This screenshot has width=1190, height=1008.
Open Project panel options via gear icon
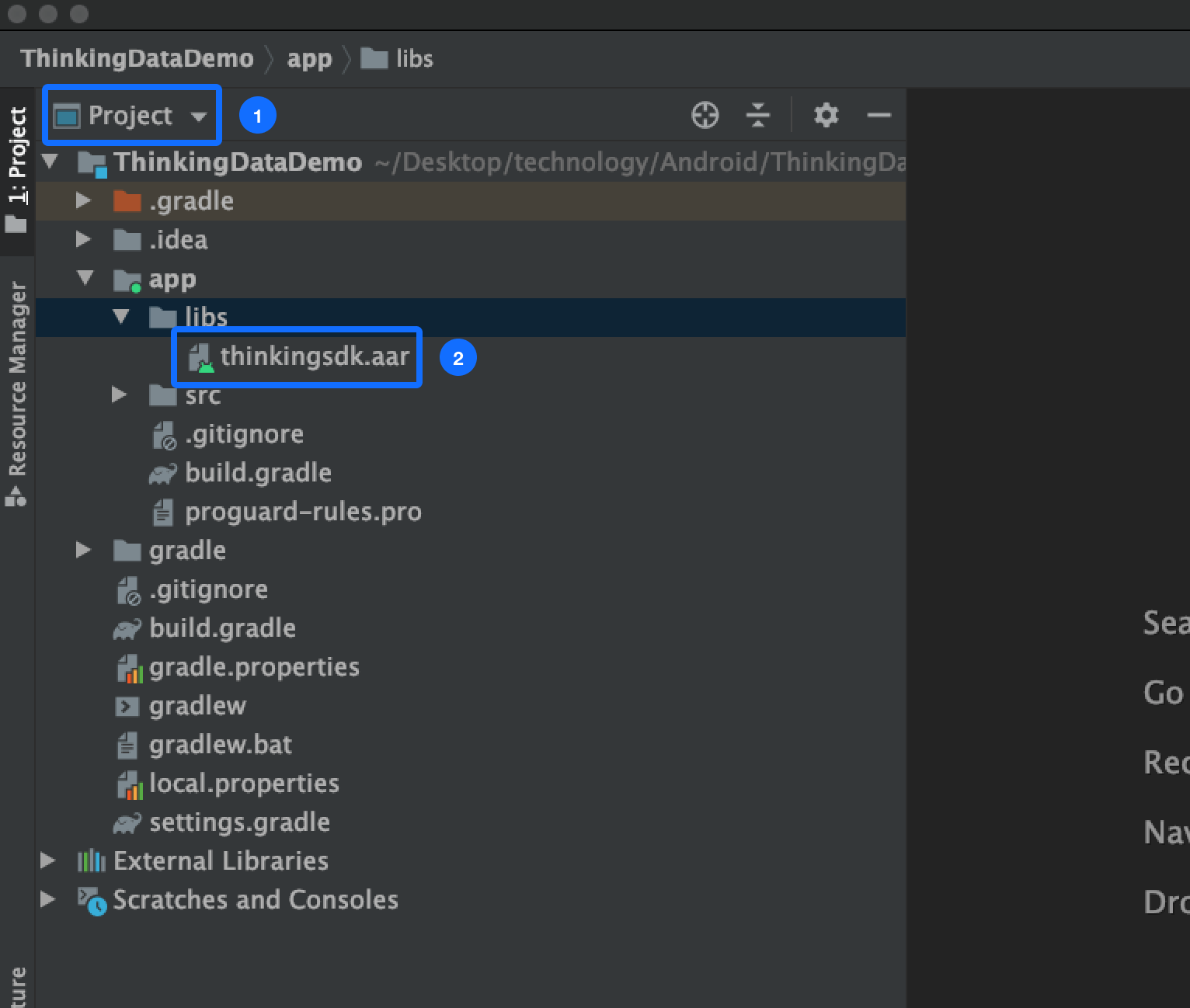tap(825, 115)
